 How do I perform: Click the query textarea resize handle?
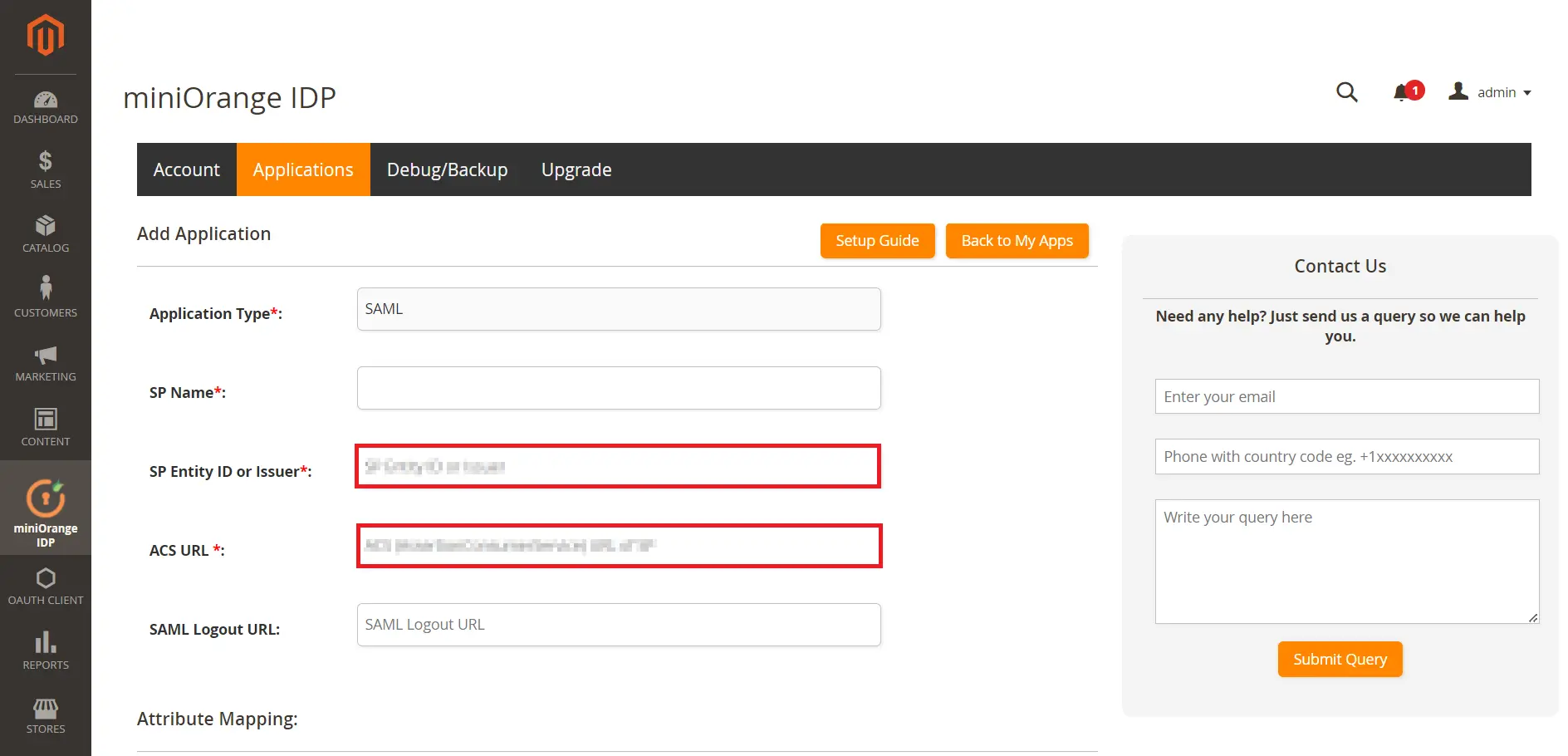tap(1533, 617)
